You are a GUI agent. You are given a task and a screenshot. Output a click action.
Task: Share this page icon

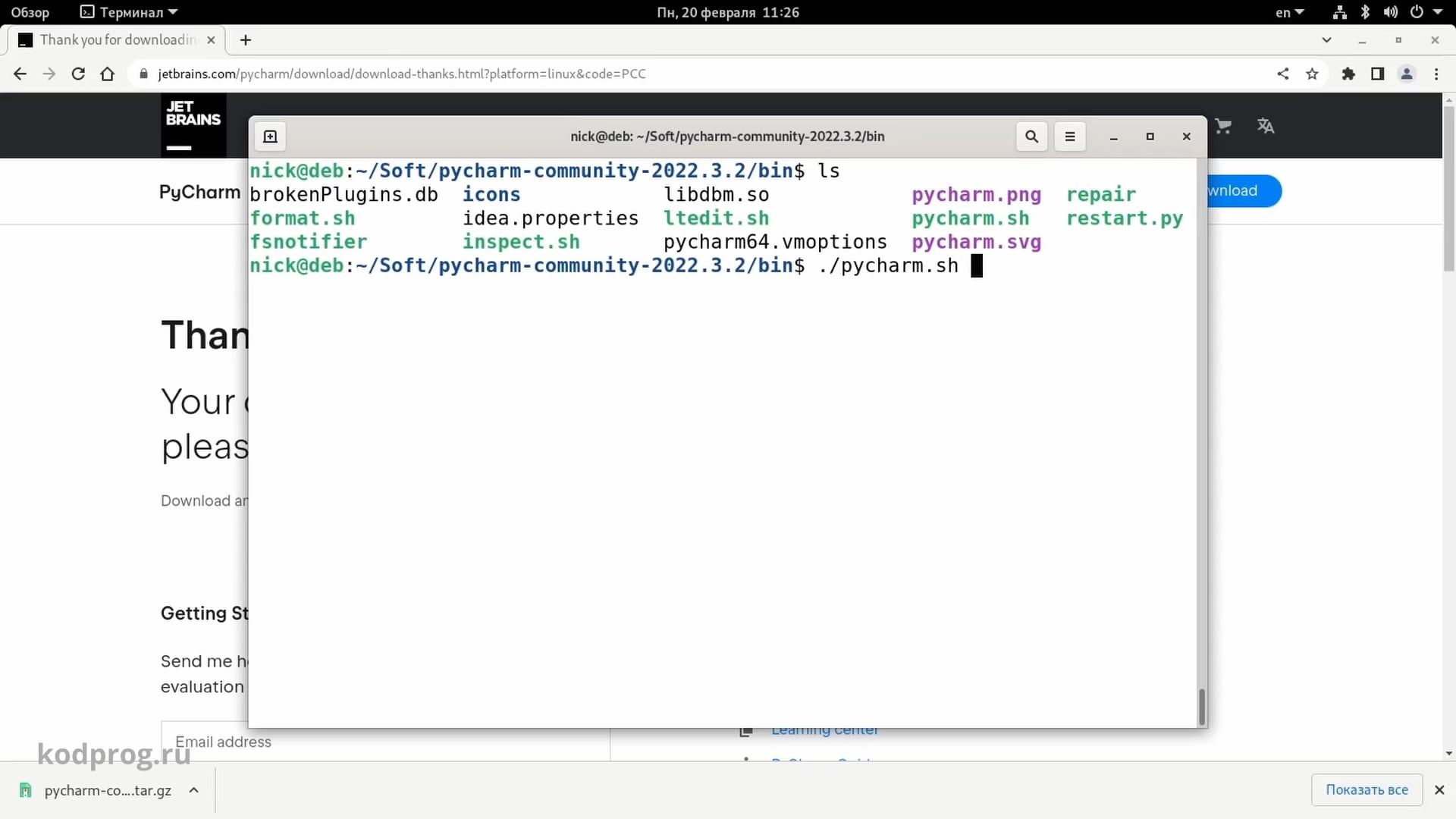click(1283, 74)
